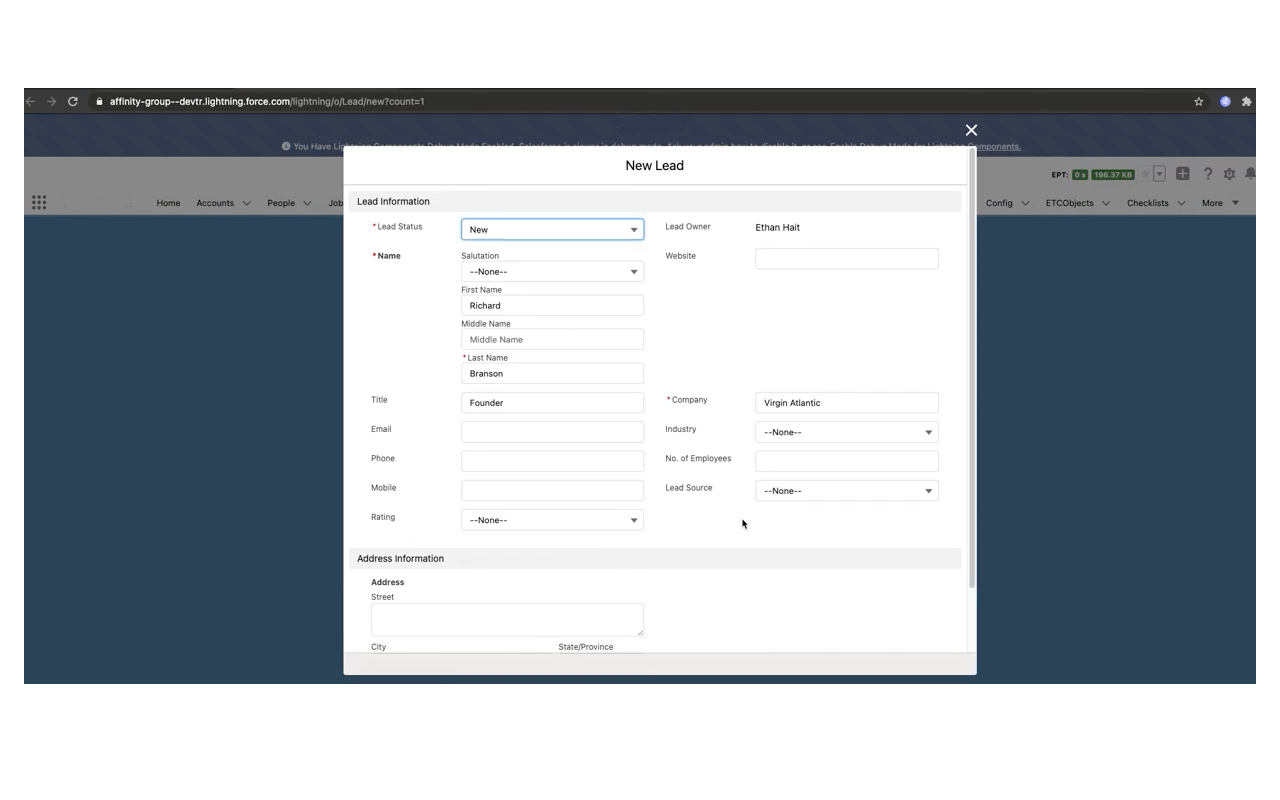Open the browser Extensions puzzle icon
This screenshot has width=1280, height=800.
coord(1246,101)
